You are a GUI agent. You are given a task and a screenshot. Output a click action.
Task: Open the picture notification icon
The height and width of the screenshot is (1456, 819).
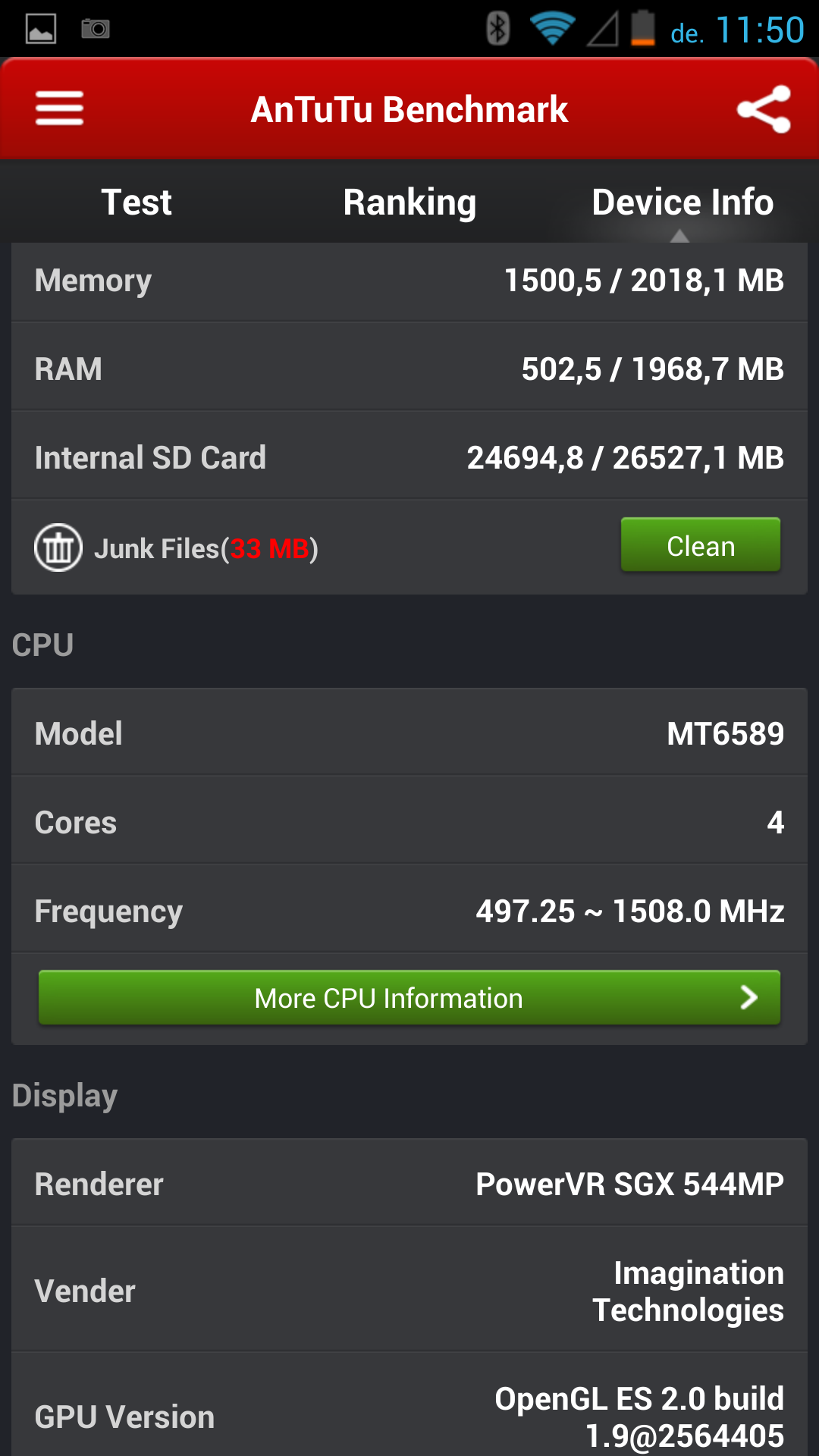click(x=41, y=29)
